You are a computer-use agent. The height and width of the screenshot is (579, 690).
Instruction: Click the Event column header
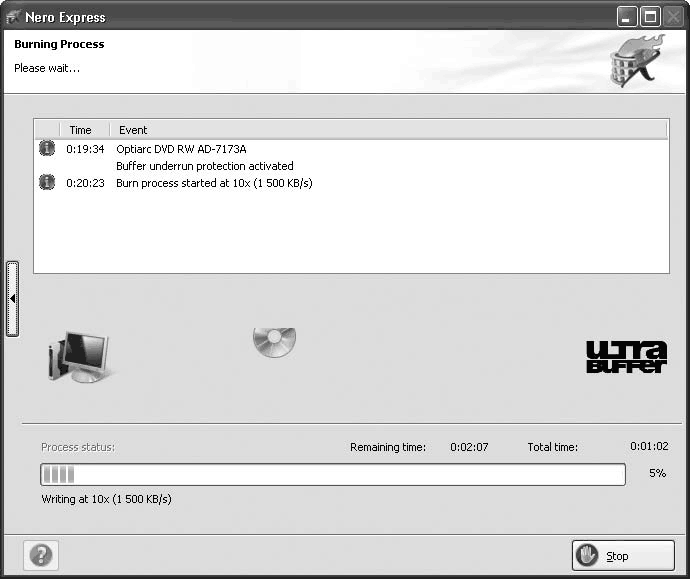pos(133,130)
